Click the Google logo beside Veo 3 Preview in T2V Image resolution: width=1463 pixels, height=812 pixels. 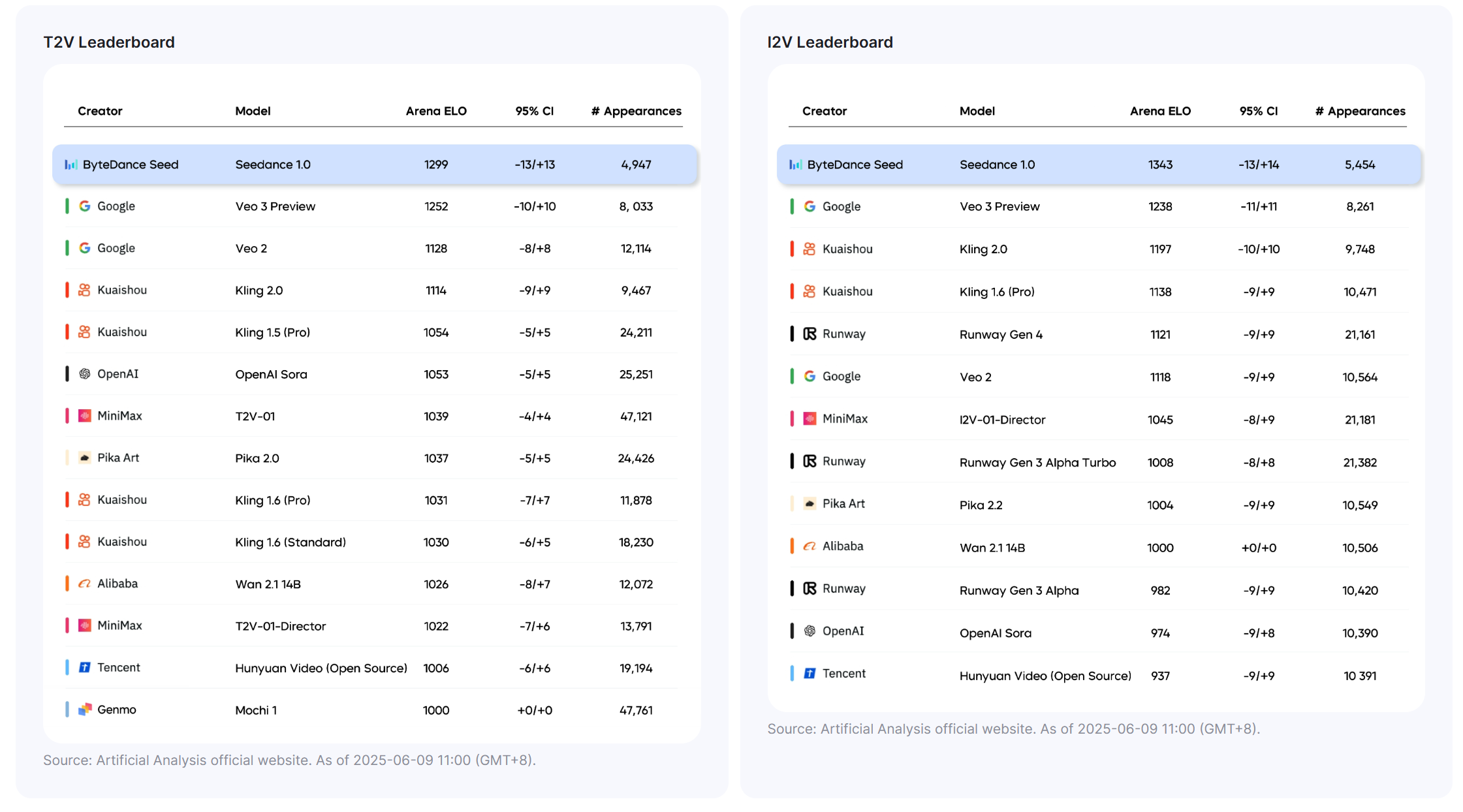85,206
